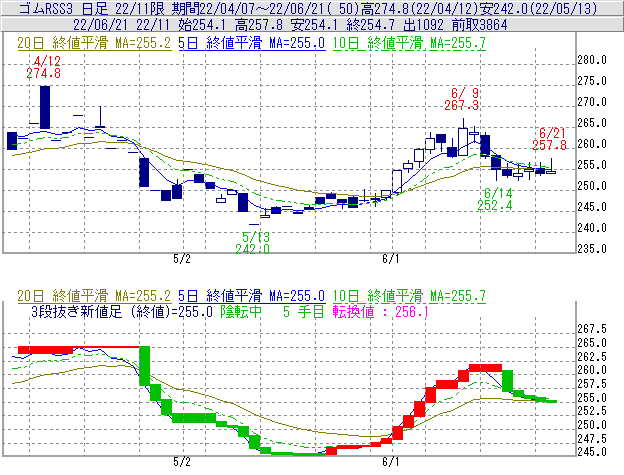Click the 5日 終値平滑 MA=255.0 legend in the upper chart
The width and height of the screenshot is (624, 475).
[252, 43]
